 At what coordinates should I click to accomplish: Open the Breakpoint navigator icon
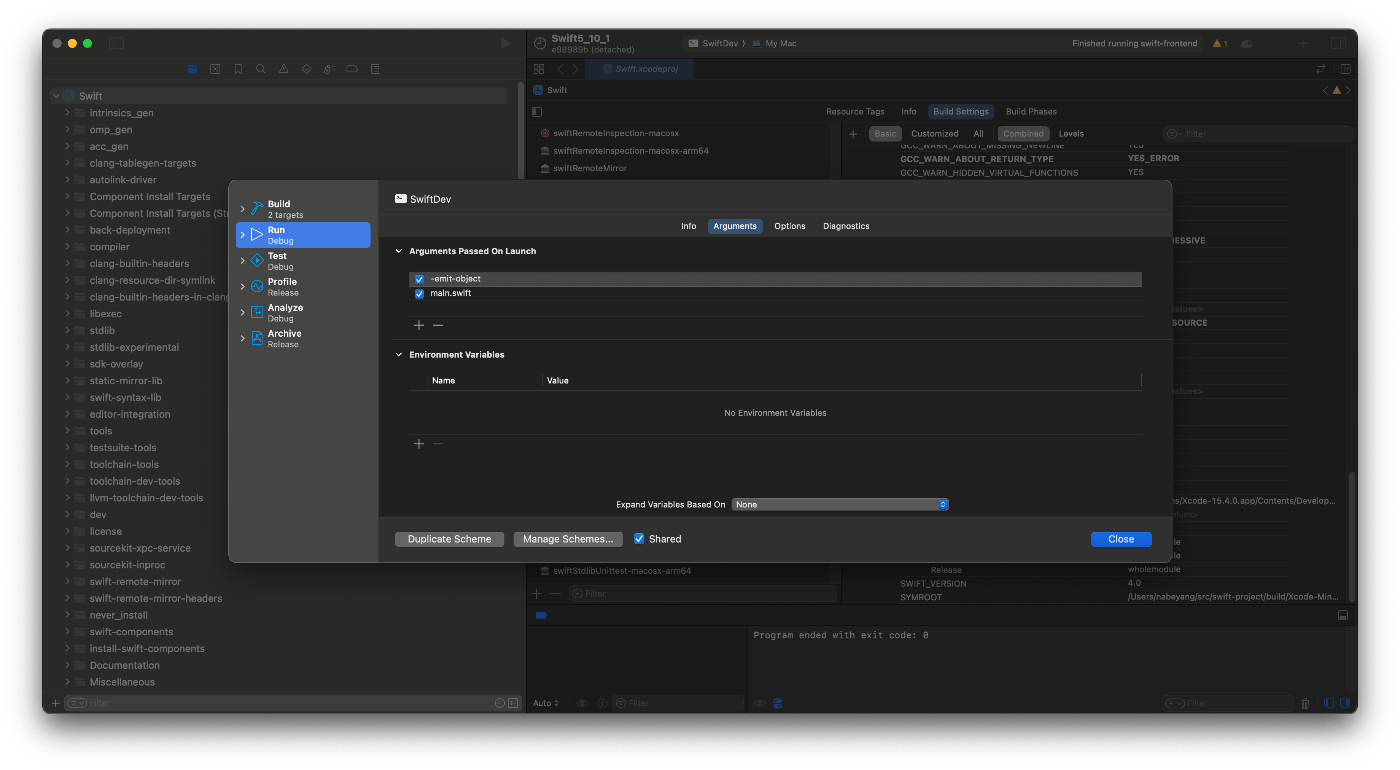352,69
